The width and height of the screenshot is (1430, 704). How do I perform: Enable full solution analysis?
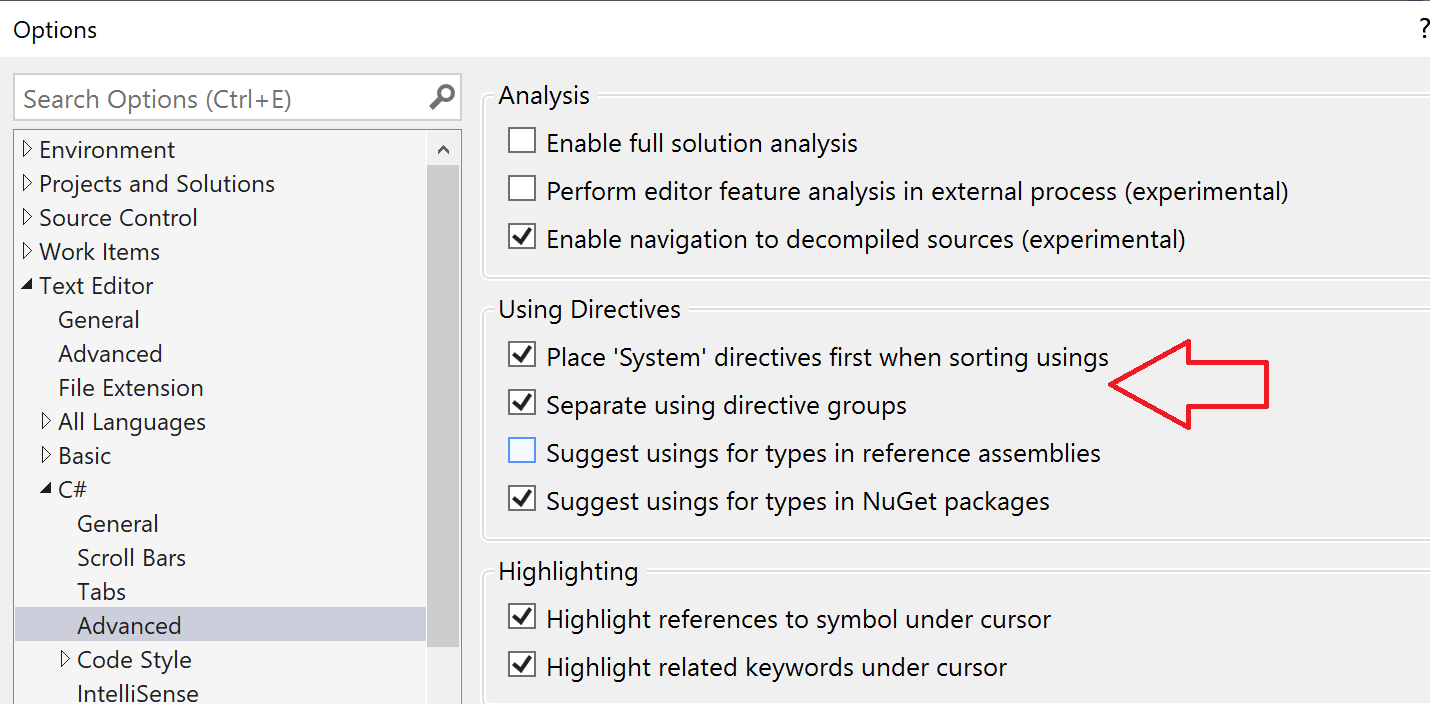(520, 142)
